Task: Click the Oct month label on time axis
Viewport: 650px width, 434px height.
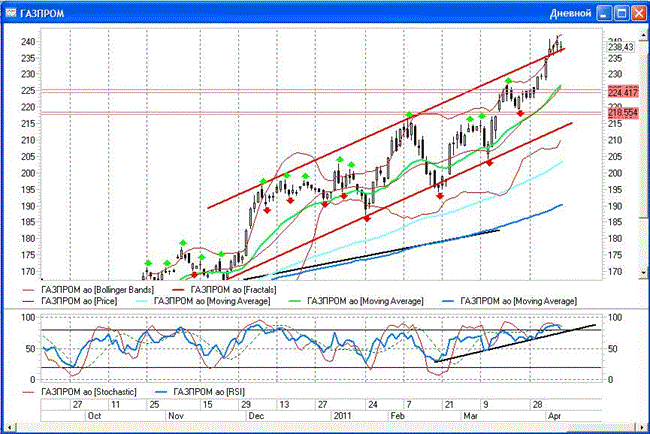Action: [x=94, y=416]
